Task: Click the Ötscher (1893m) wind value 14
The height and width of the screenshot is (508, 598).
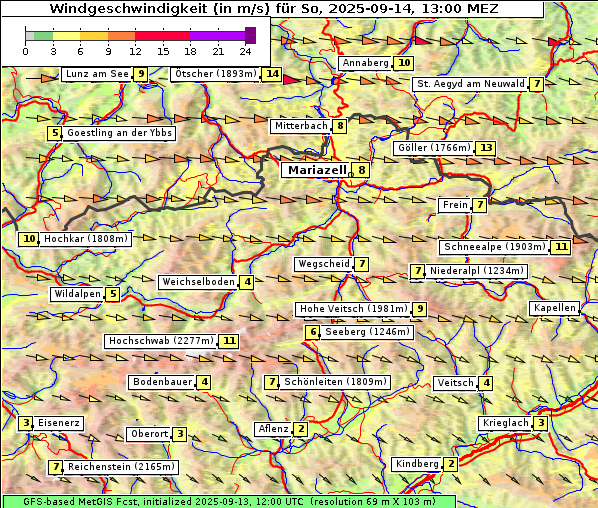Action: coord(272,74)
